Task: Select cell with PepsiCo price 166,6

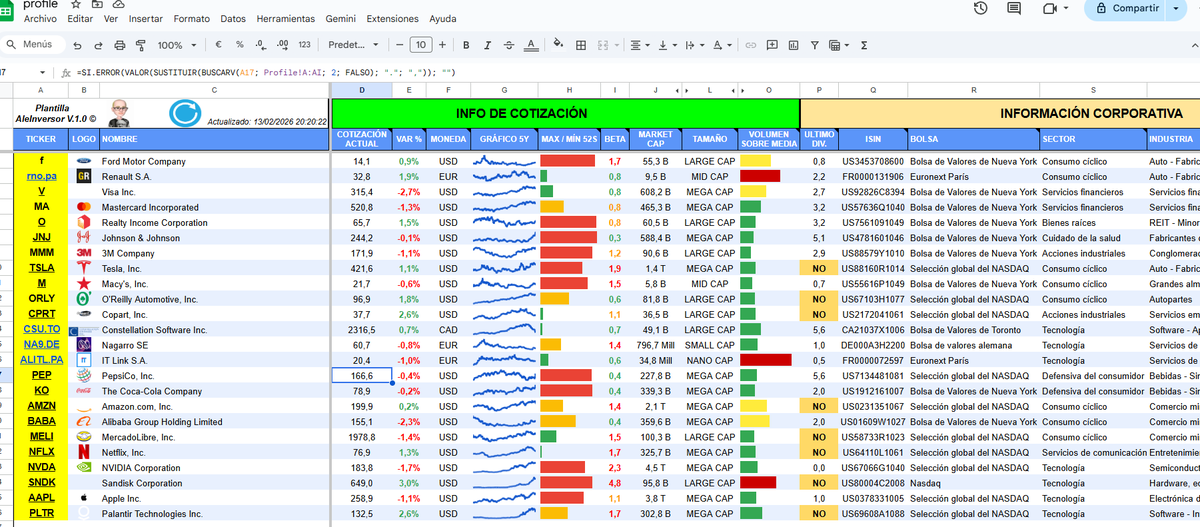Action: (361, 376)
